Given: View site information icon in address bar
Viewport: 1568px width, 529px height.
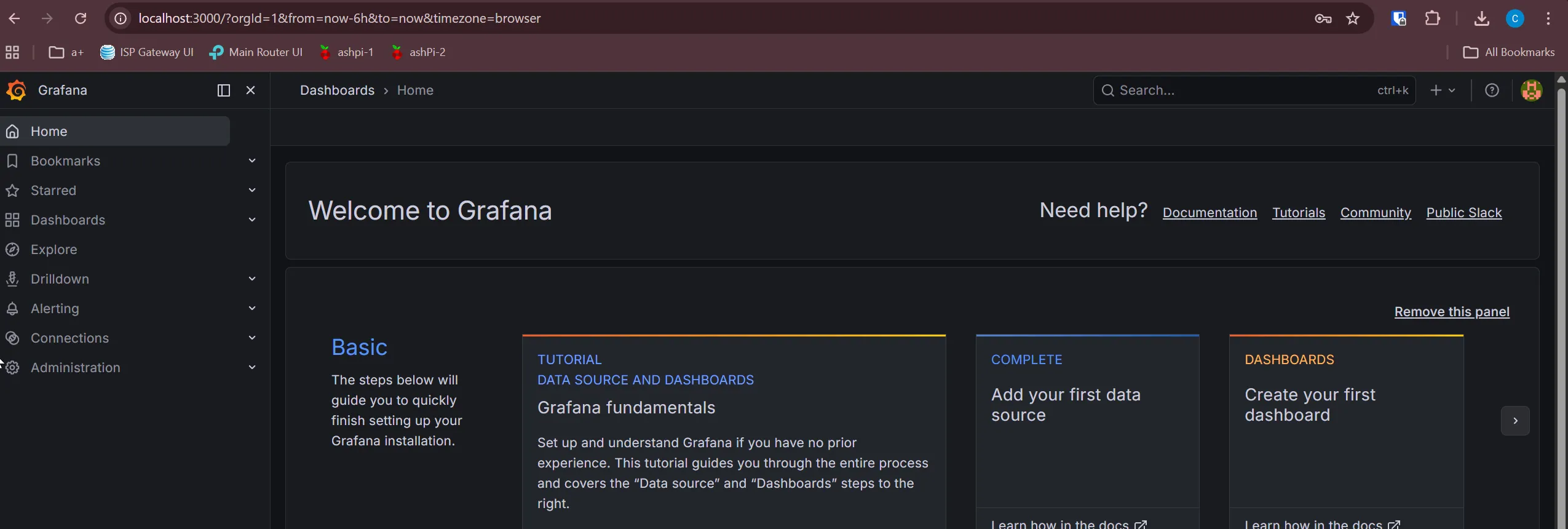Looking at the screenshot, I should (x=121, y=18).
